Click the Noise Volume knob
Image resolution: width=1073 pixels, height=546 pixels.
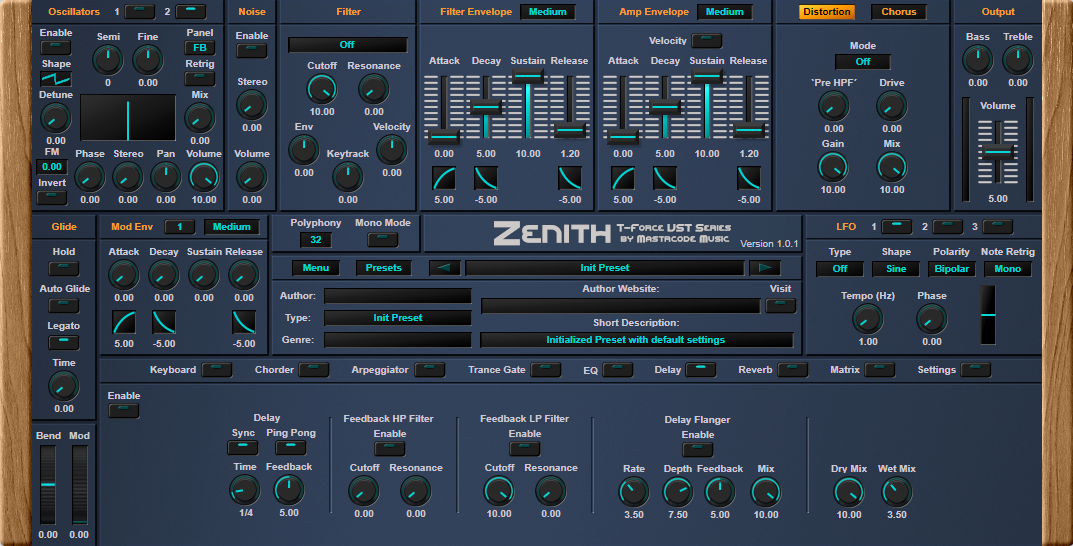coord(252,177)
